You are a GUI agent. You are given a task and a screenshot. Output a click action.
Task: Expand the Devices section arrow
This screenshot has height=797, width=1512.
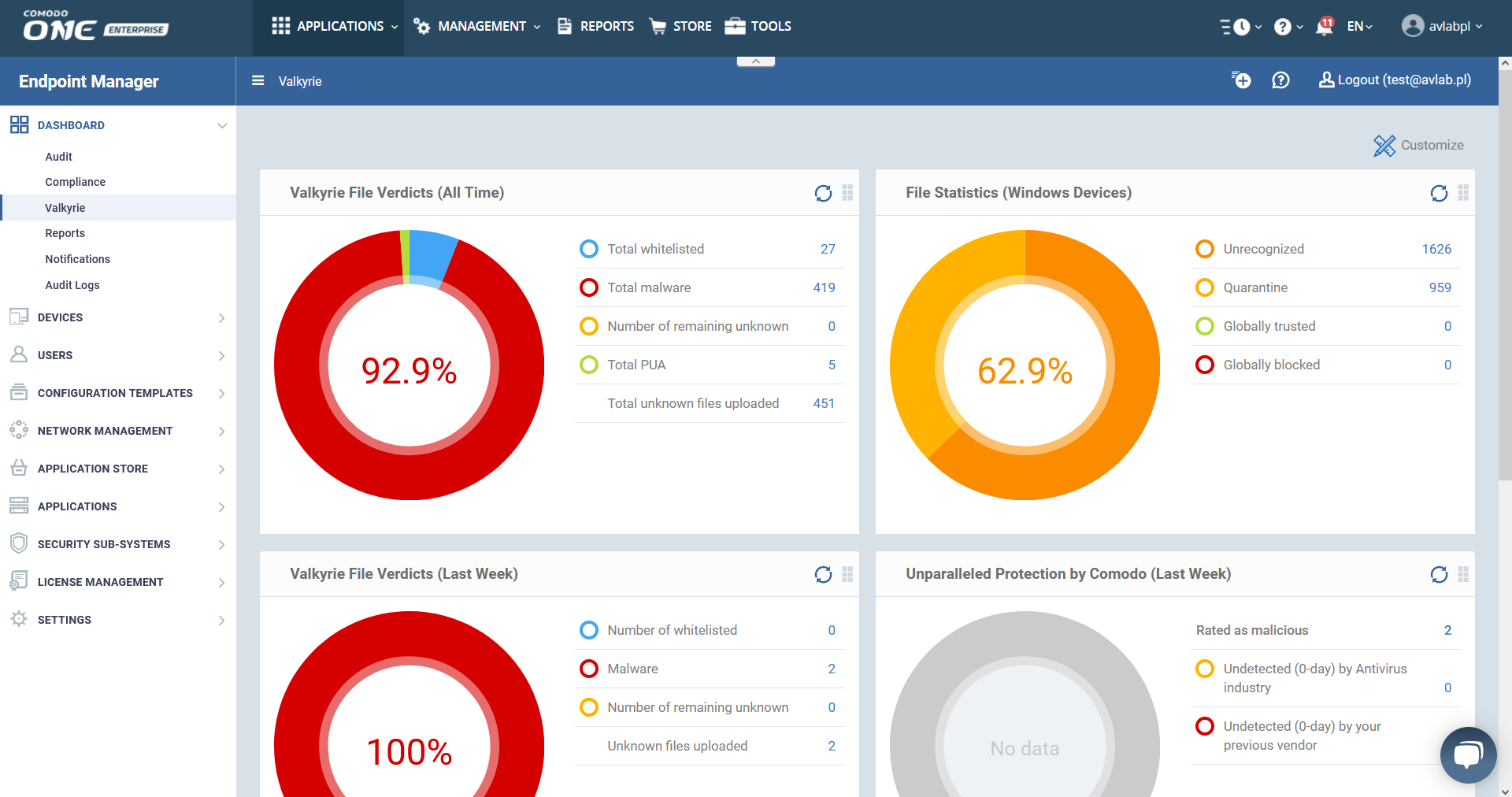tap(222, 317)
